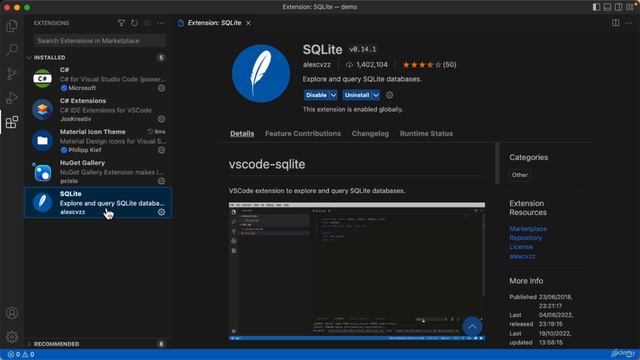Click the install count 1,402,104

pos(367,64)
